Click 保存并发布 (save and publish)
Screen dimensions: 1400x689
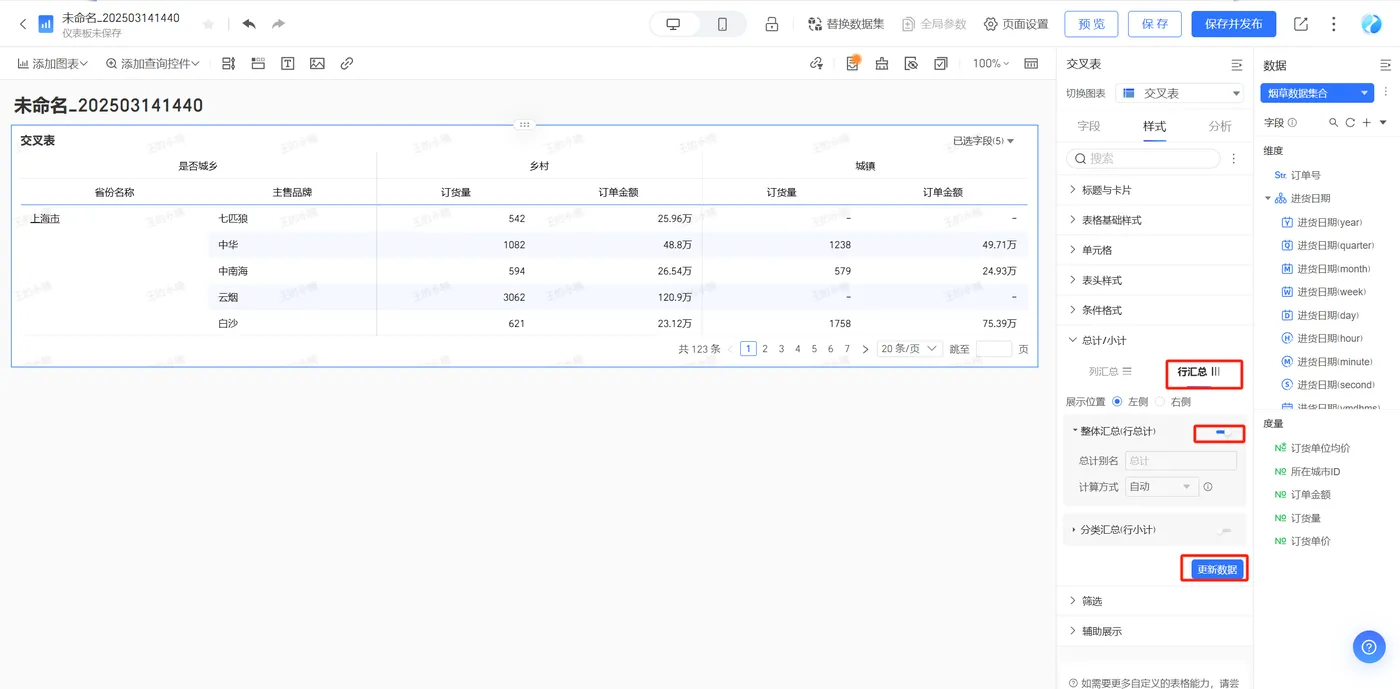[x=1233, y=24]
